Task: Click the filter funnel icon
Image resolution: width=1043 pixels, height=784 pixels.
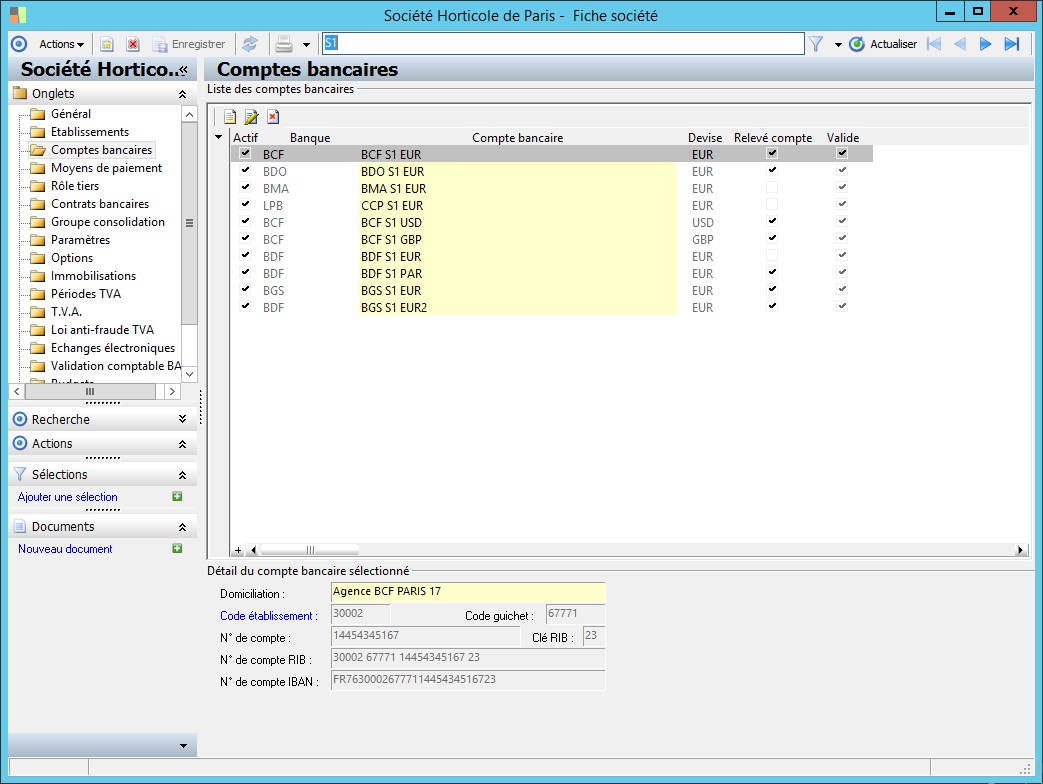Action: (816, 44)
